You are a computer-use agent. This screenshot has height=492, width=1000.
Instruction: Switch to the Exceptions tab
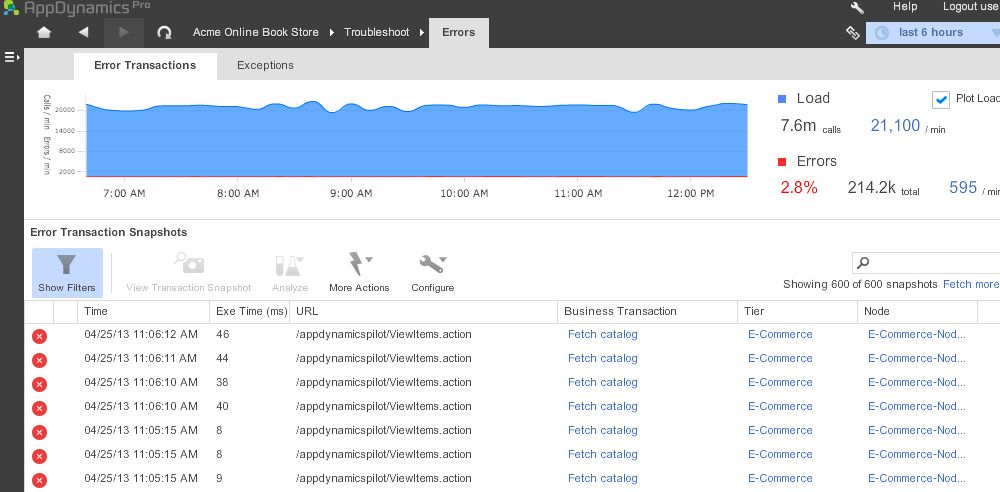point(265,65)
